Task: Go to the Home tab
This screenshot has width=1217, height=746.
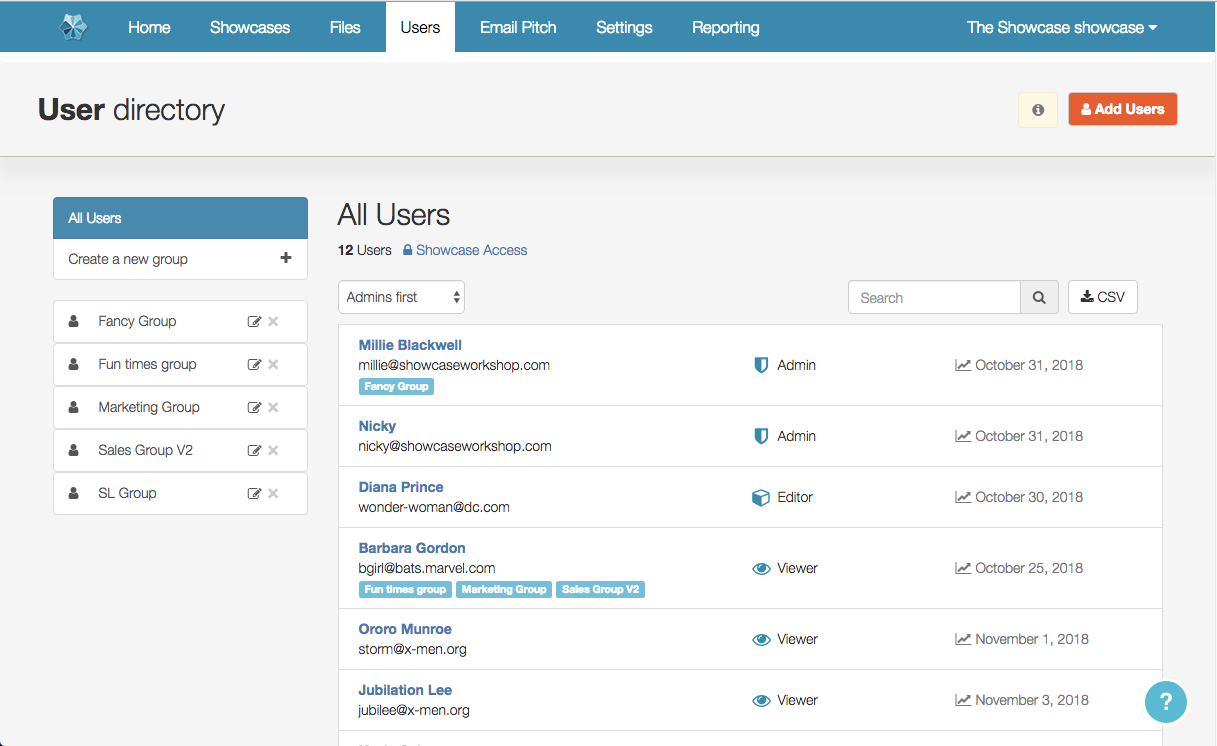Action: pos(149,27)
